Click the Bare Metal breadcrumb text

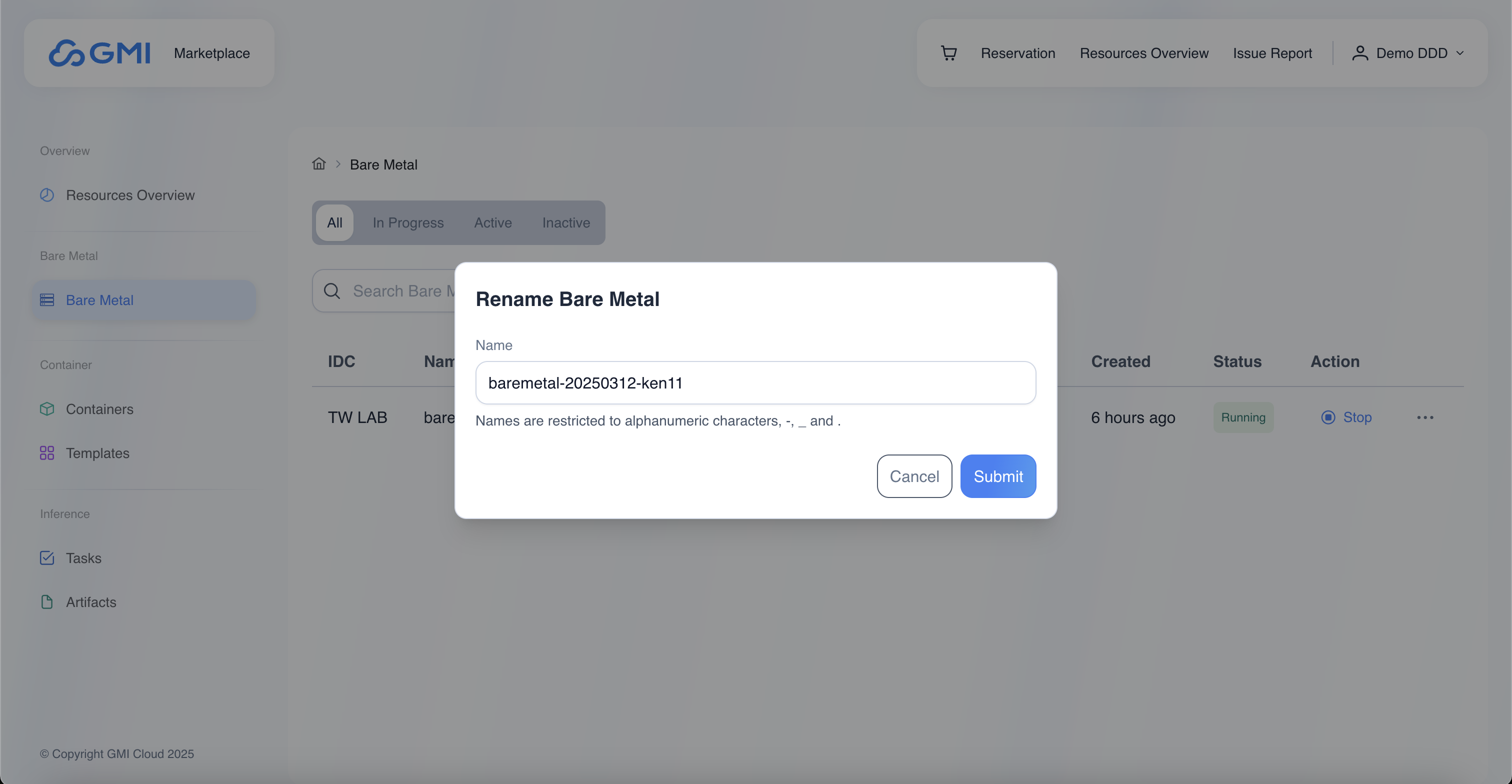pos(384,164)
